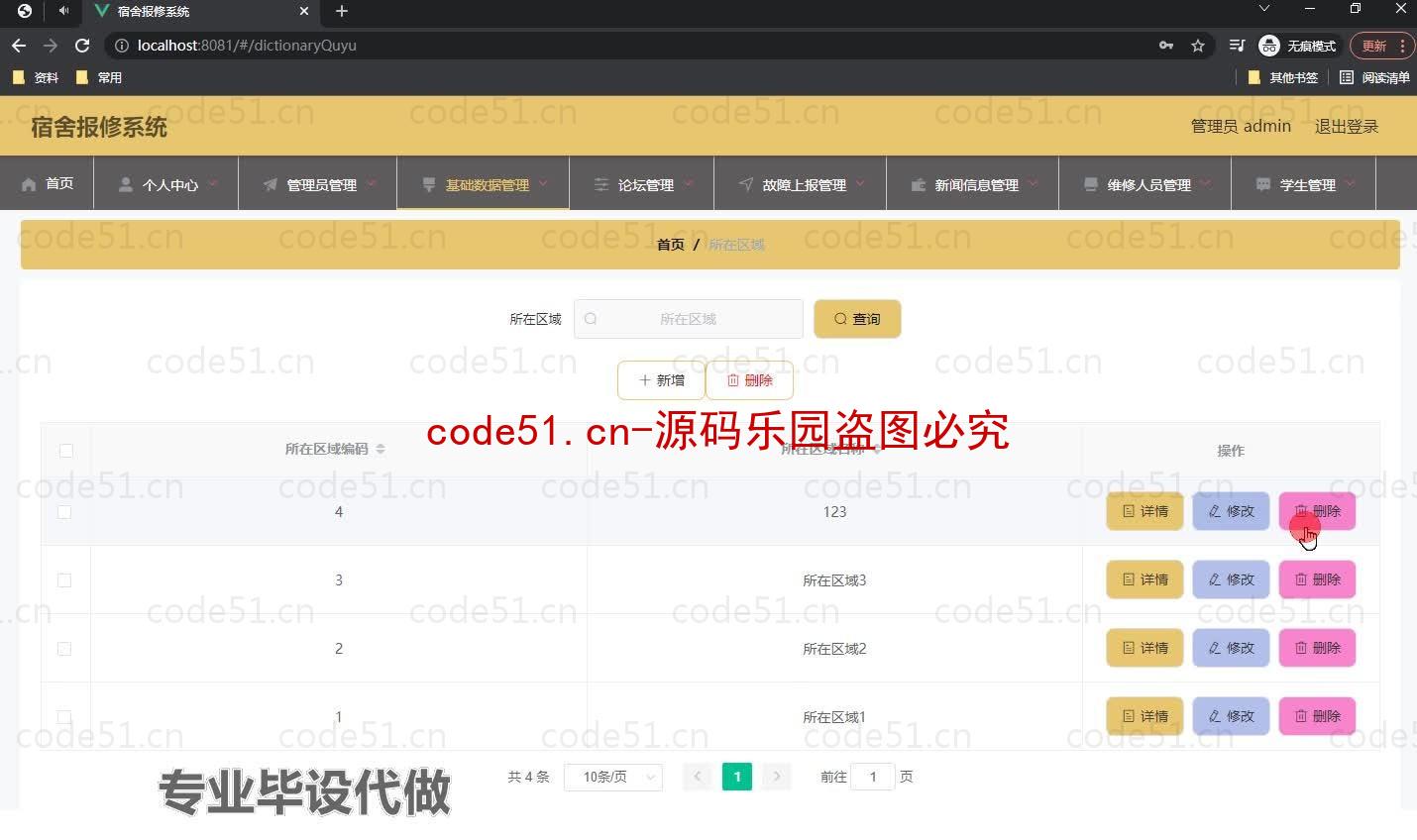Focus the 所在区域 search input
Viewport: 1417px width, 840px height.
689,319
